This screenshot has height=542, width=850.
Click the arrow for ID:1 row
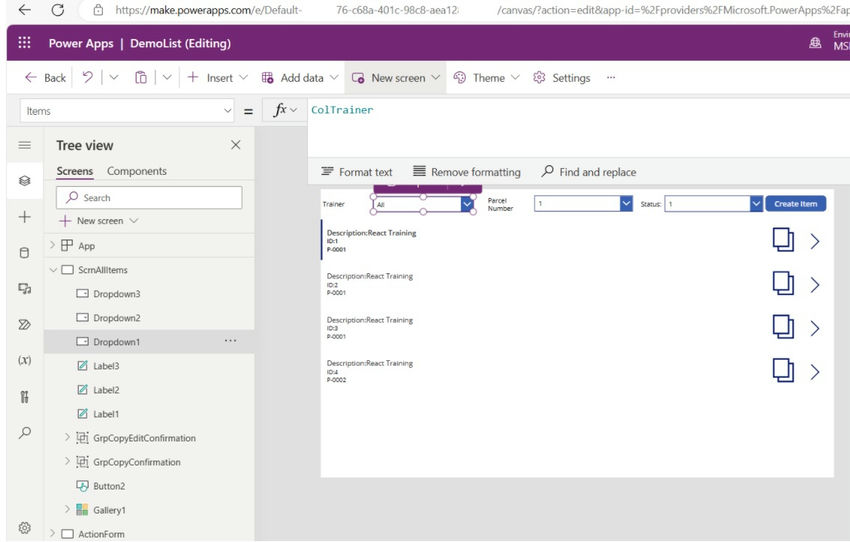[814, 241]
